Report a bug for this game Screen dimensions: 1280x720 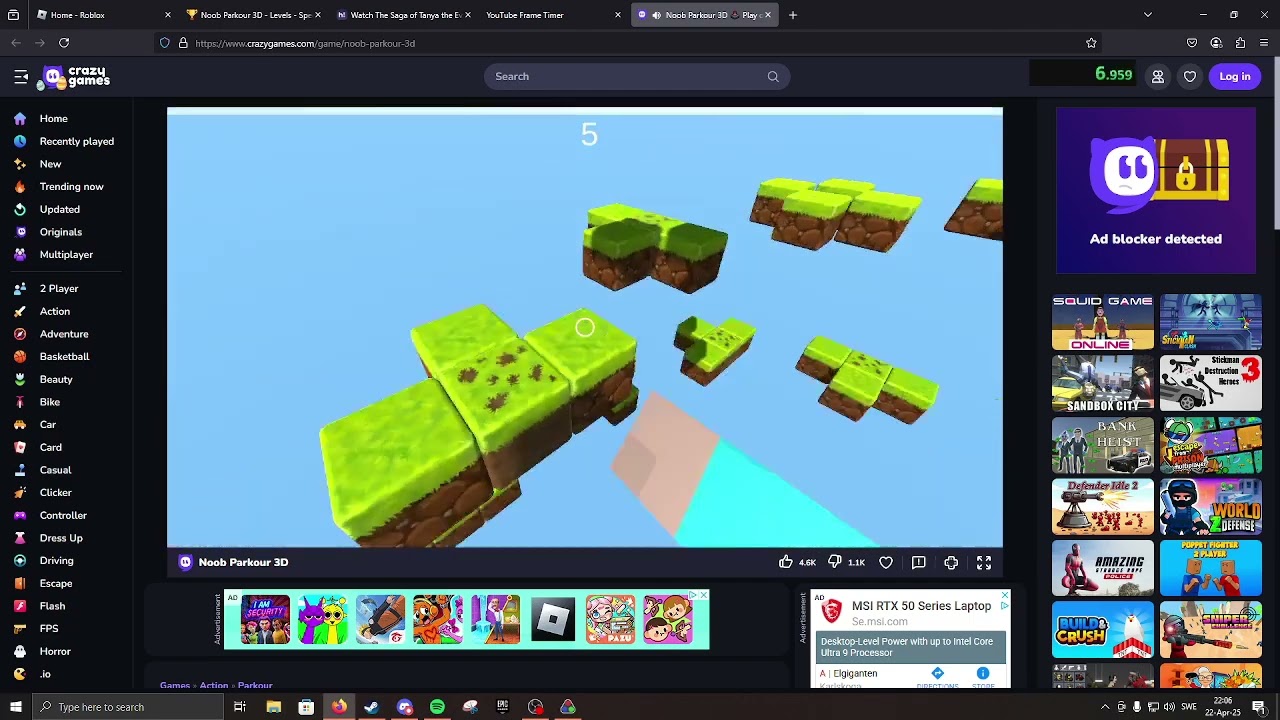(x=919, y=562)
